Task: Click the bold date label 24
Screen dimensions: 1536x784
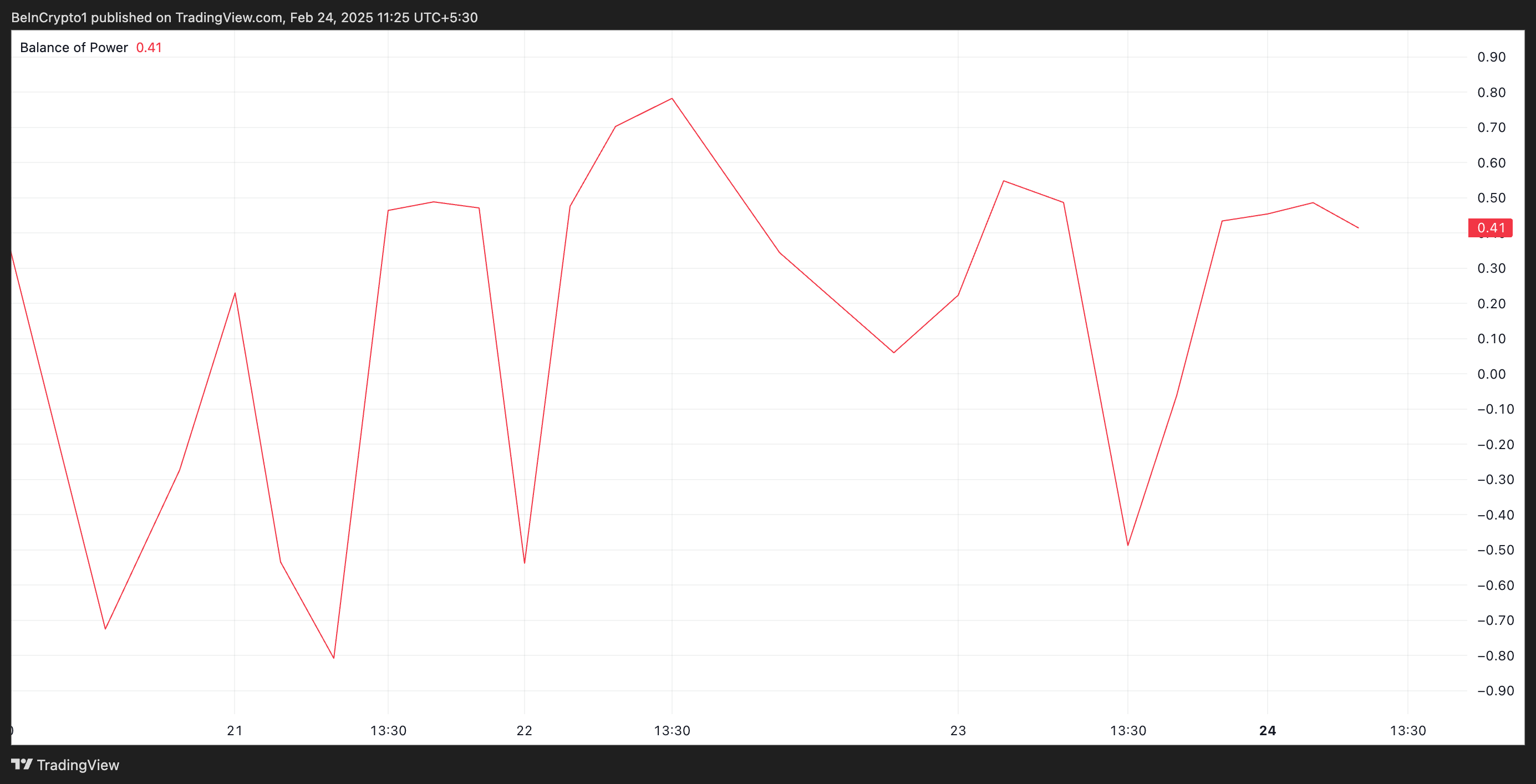Action: (1267, 731)
